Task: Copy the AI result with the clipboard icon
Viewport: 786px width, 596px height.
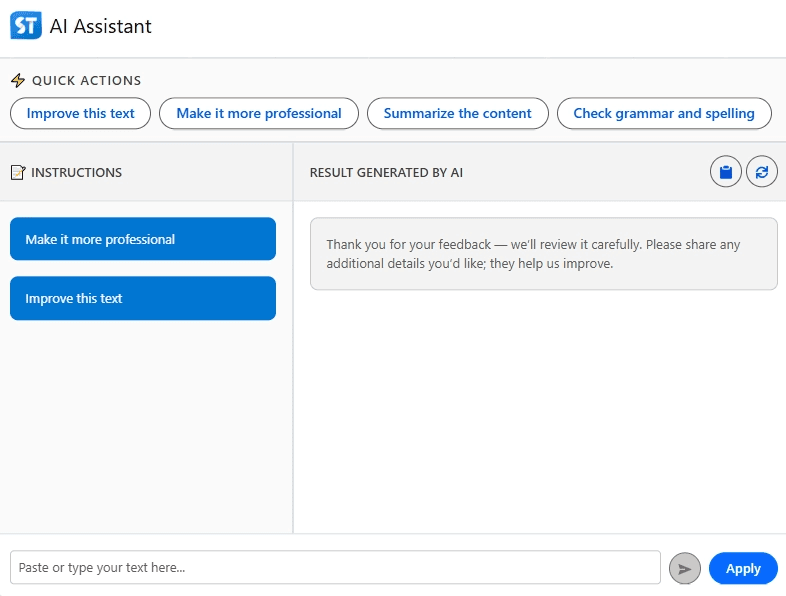Action: pyautogui.click(x=726, y=172)
